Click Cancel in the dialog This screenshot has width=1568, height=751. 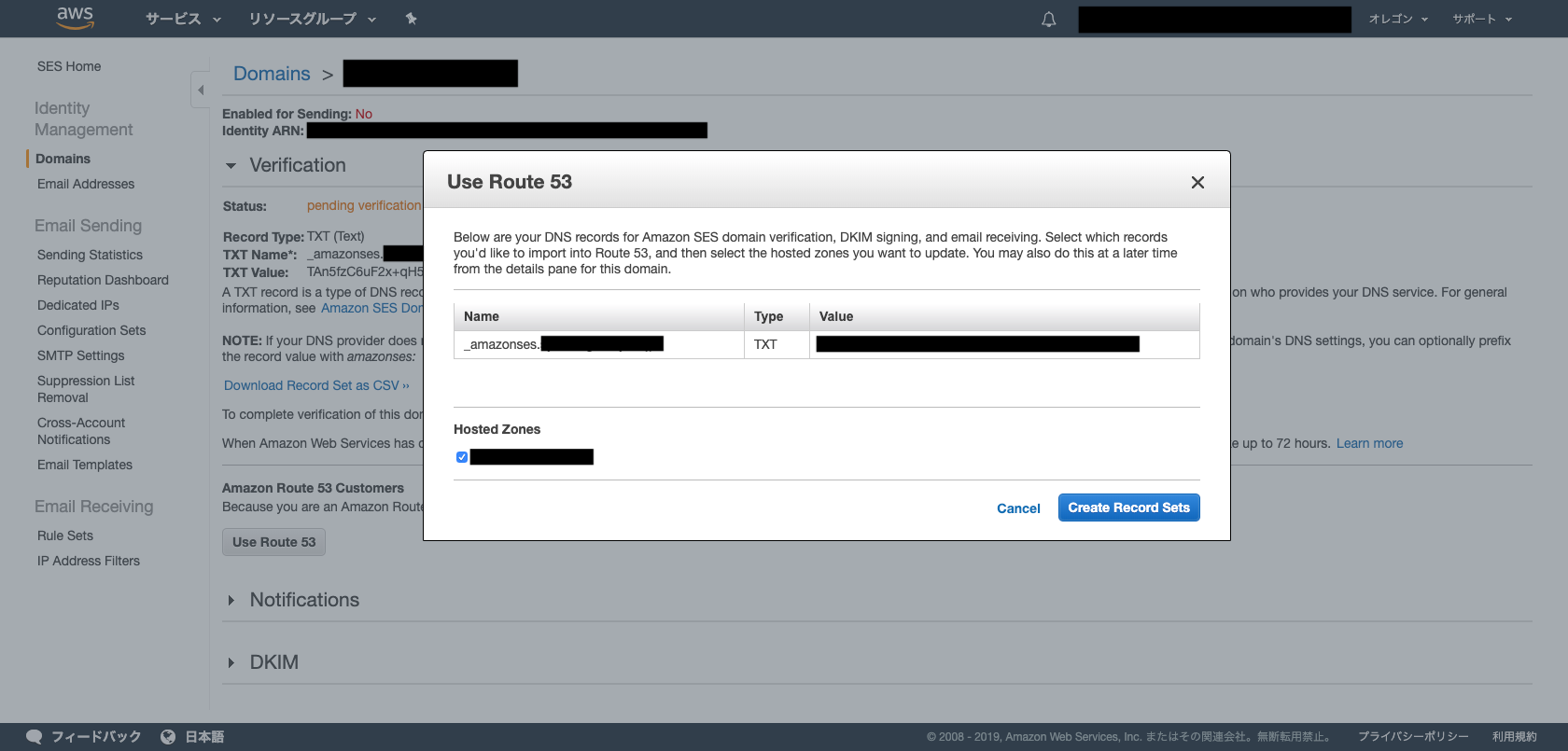click(x=1018, y=508)
